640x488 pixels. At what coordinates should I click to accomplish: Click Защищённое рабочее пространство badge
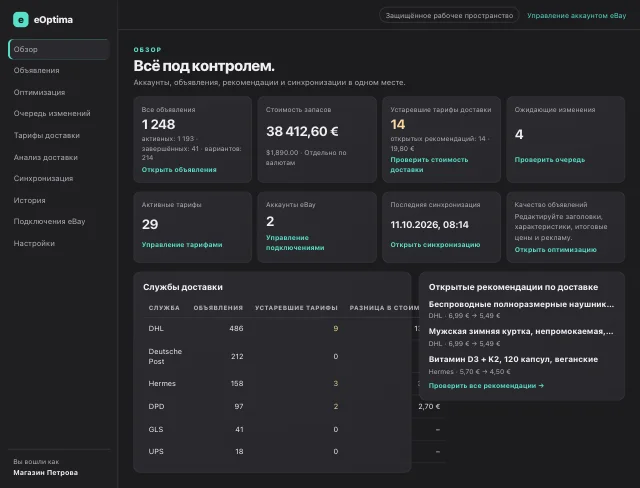449,16
